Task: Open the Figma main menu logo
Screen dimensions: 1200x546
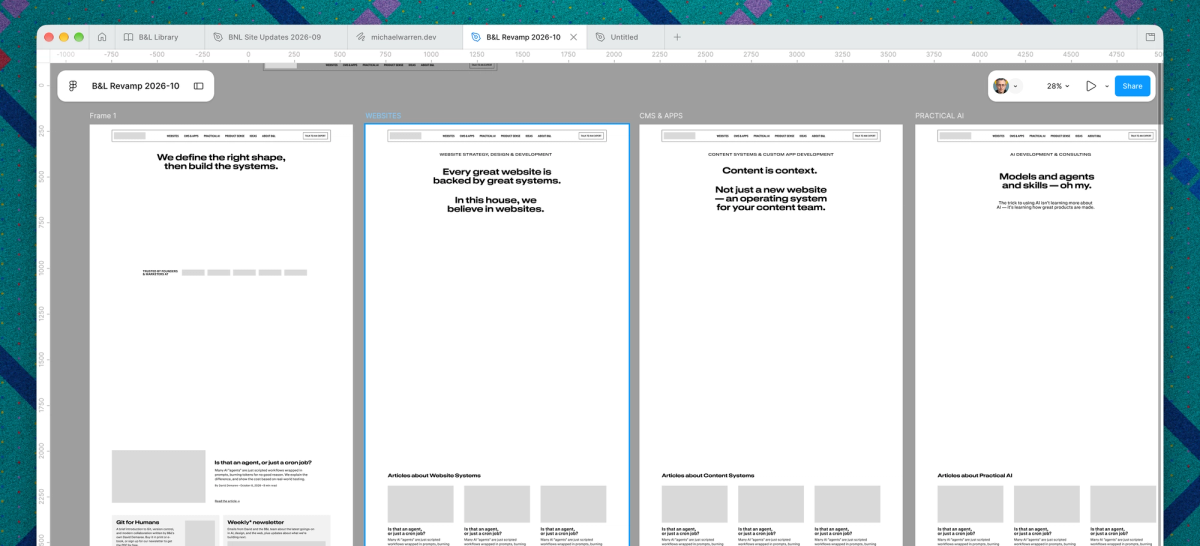Action: coord(73,86)
